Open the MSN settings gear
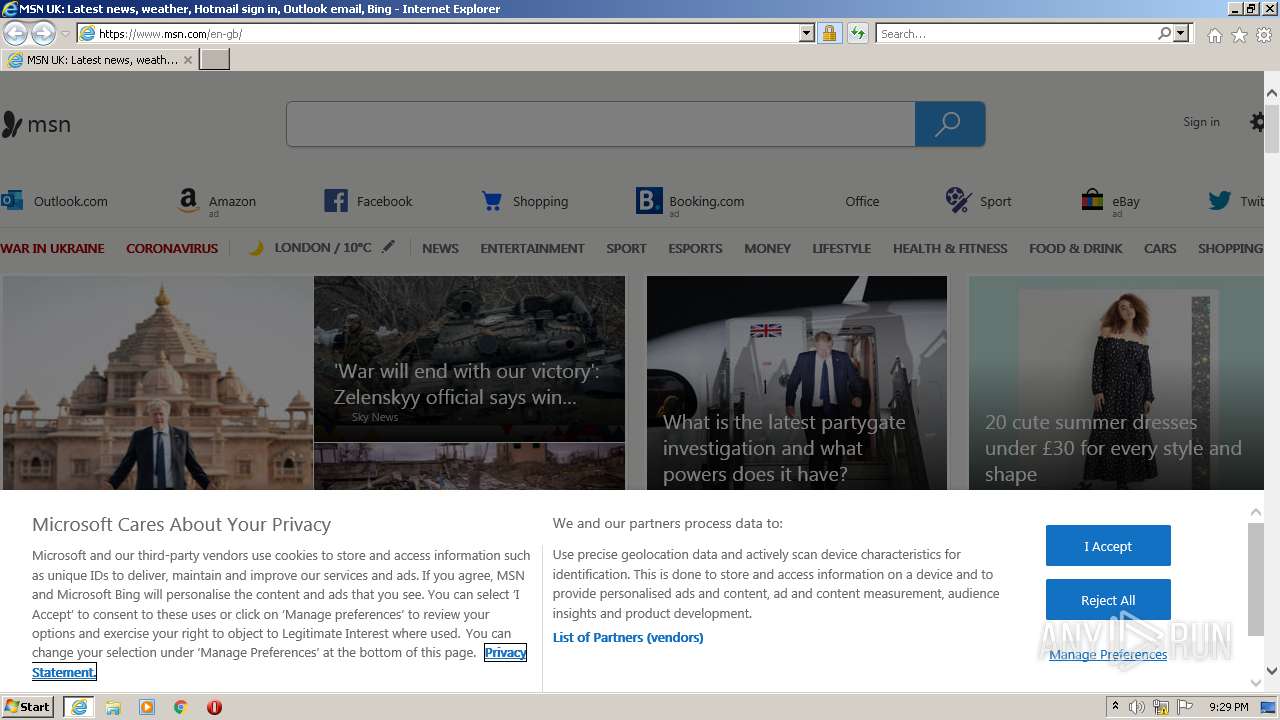This screenshot has width=1280, height=720. point(1257,122)
